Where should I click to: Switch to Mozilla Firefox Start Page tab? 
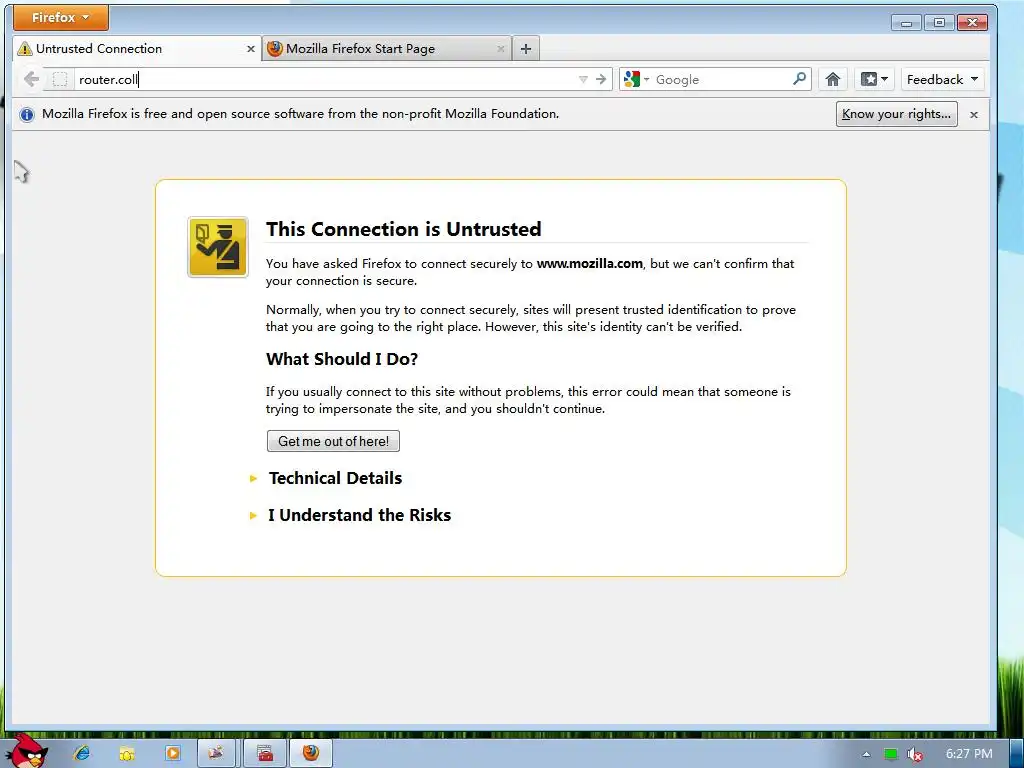385,49
